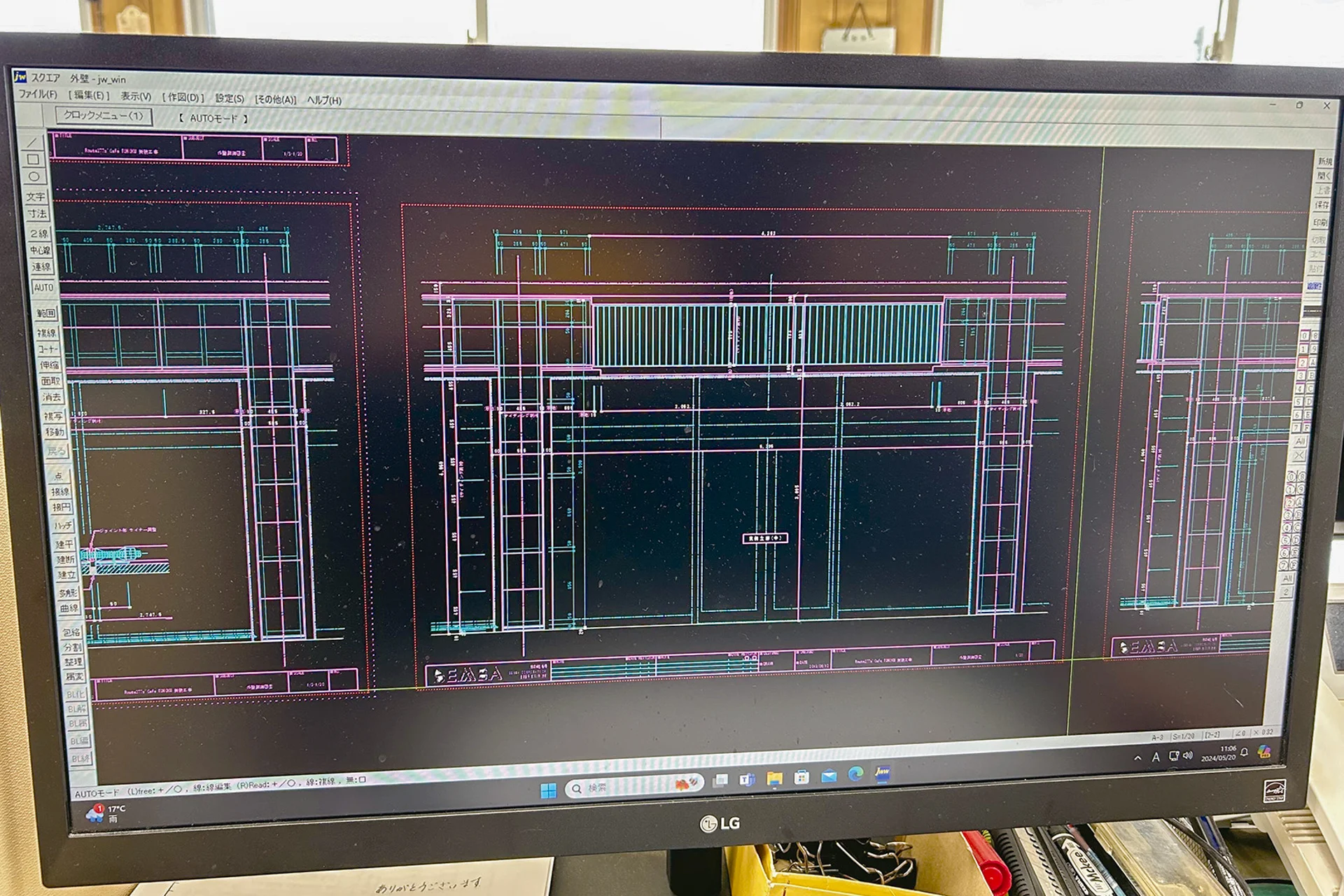1344x896 pixels.
Task: Click the 印刷 print button
Action: (x=1320, y=223)
